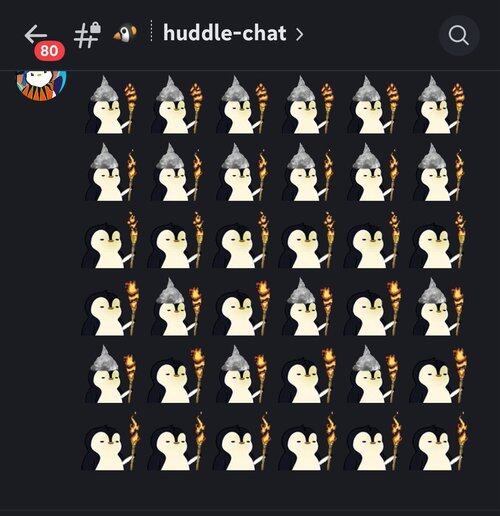Click last tinfoil-hat penguin emoji in top row
Screen dimensions: 500x516
click(x=438, y=105)
